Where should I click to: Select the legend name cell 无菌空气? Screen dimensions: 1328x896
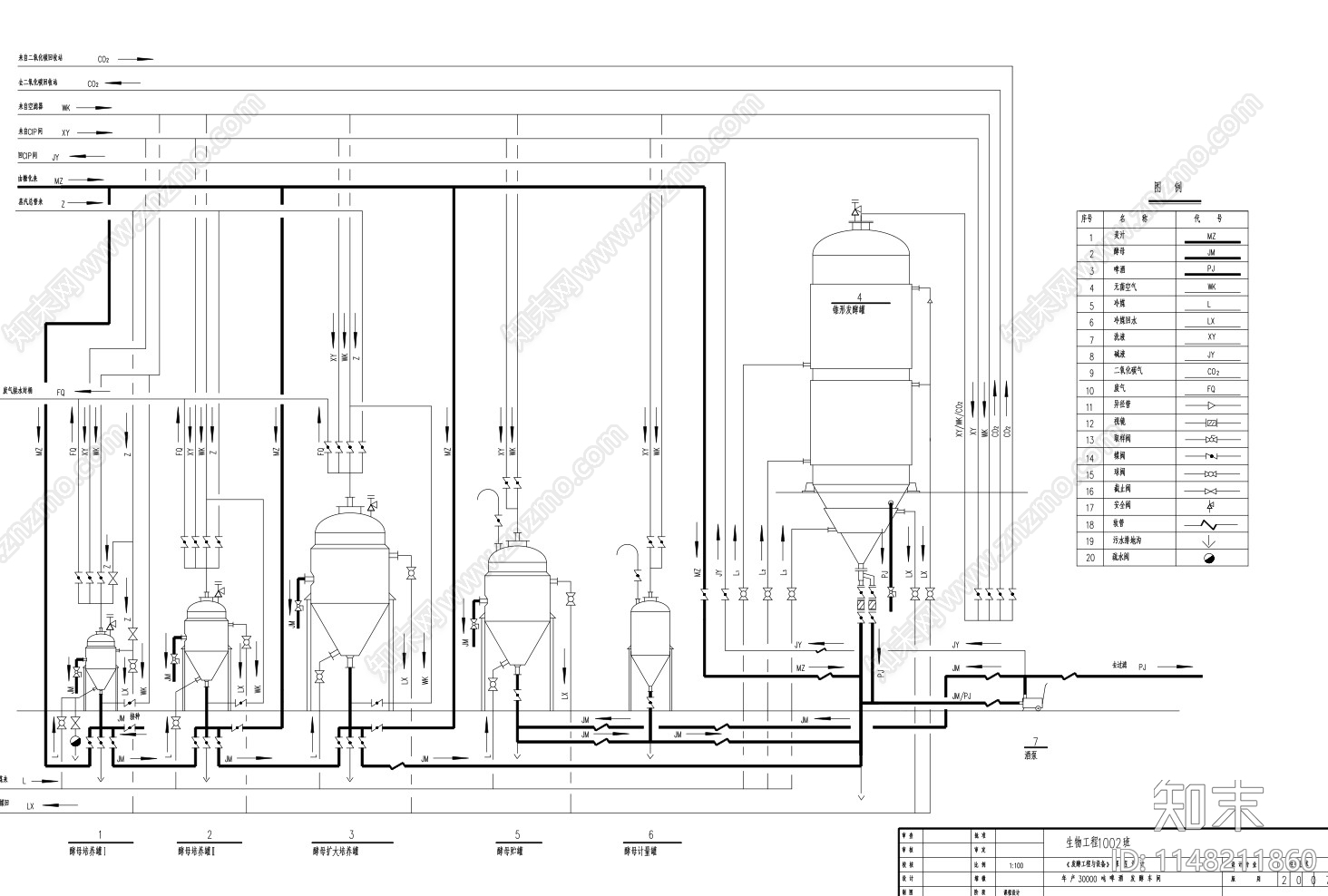coord(1125,287)
